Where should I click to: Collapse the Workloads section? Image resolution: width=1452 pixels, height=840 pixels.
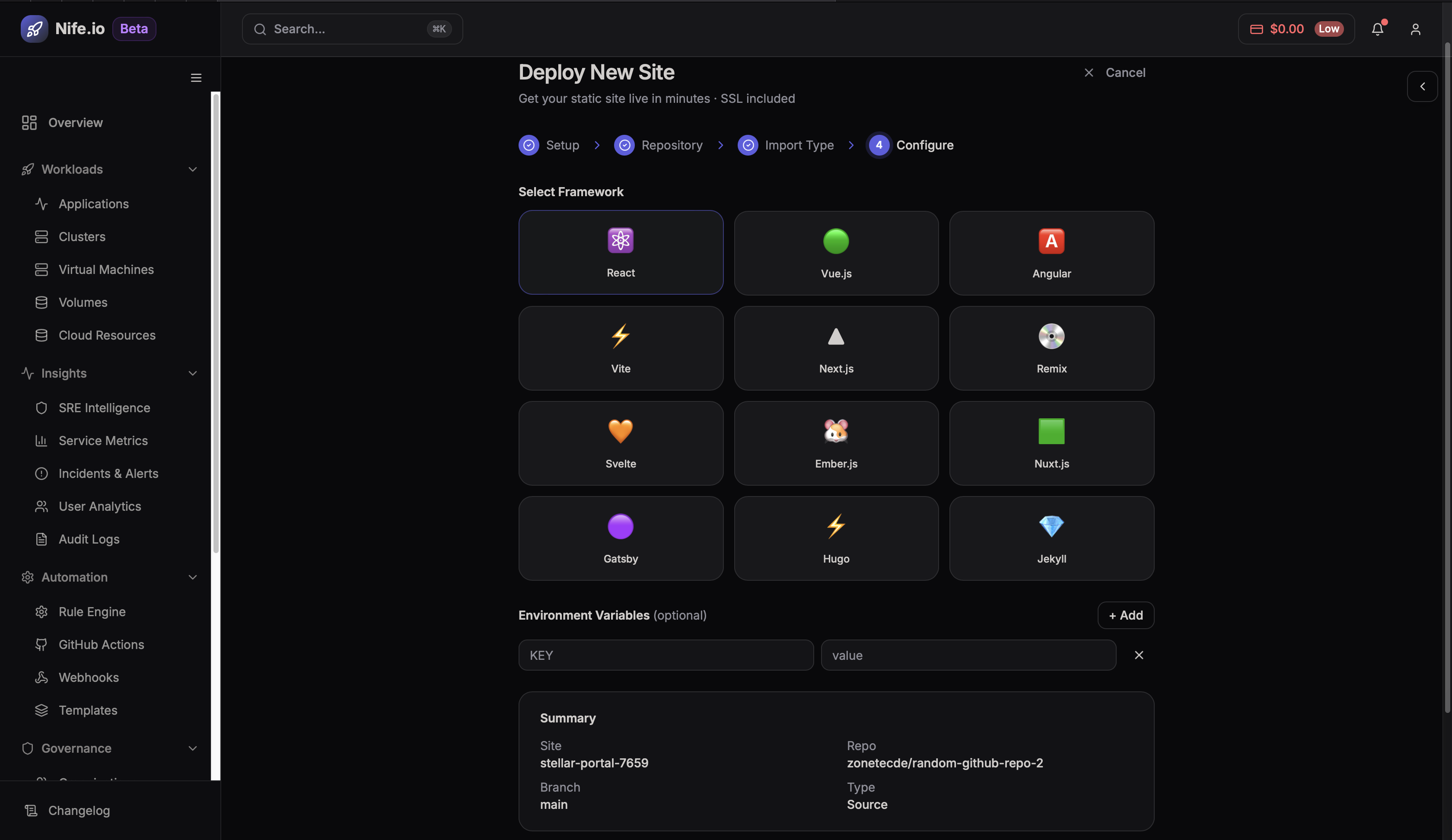coord(192,169)
